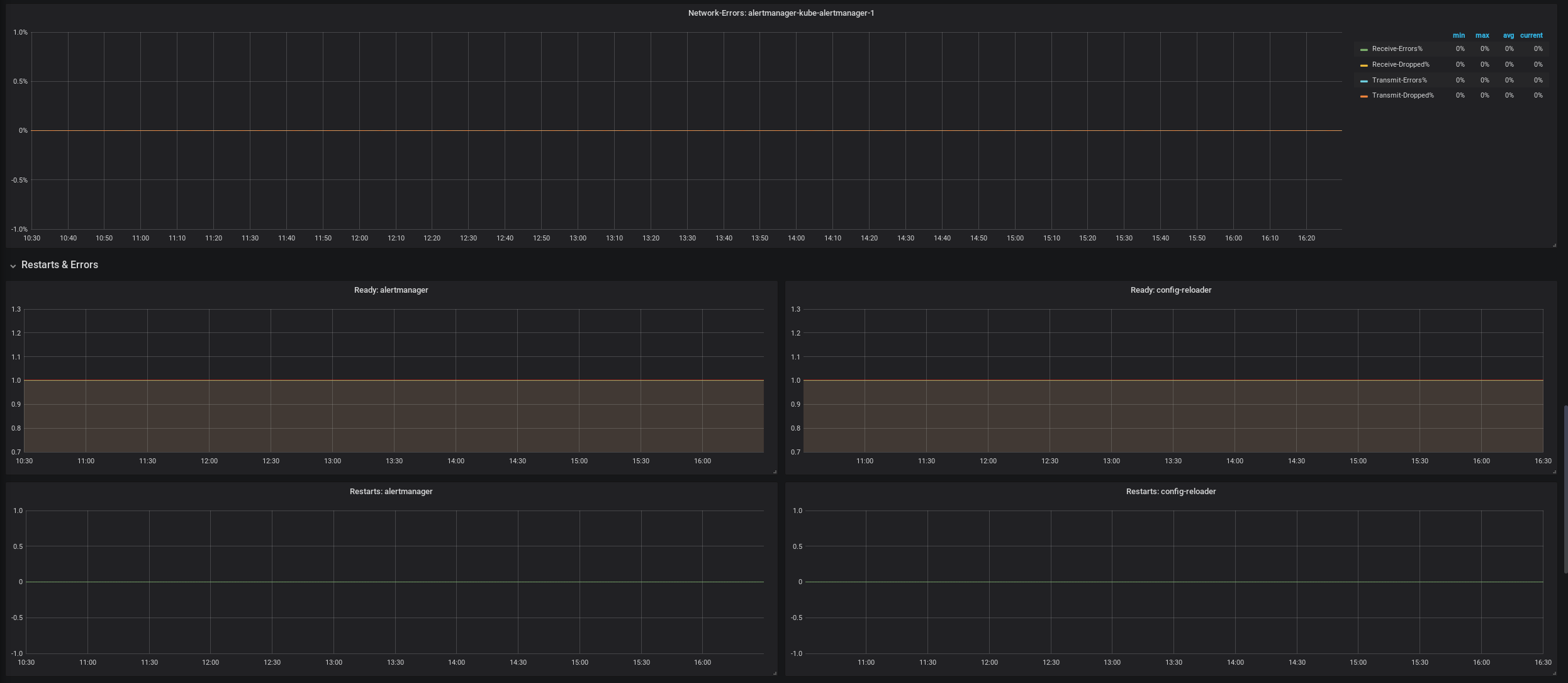Open the Ready: config-reloader panel title menu
1568x683 pixels.
1170,290
